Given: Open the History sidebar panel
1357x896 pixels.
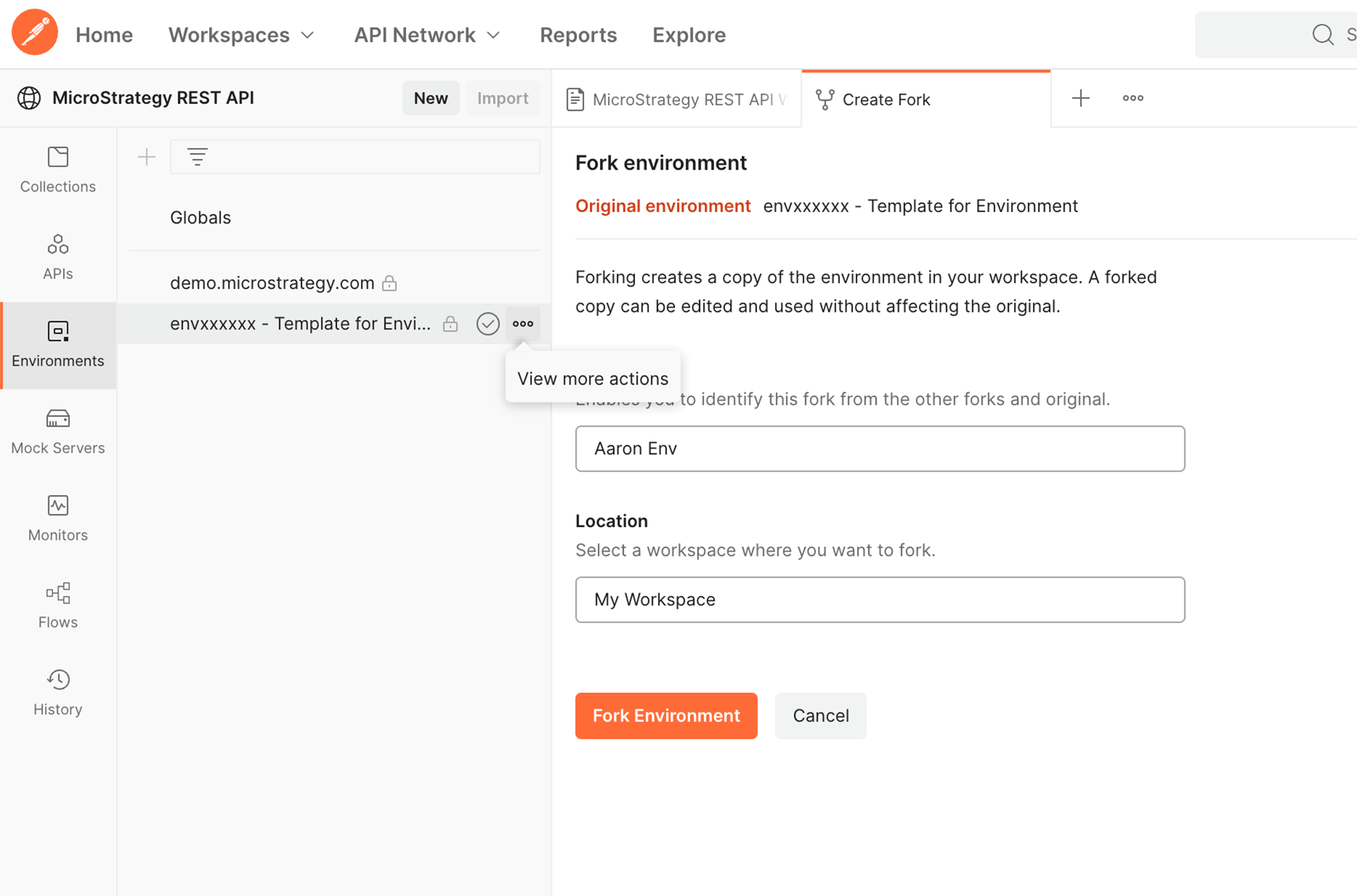Looking at the screenshot, I should click(x=58, y=693).
